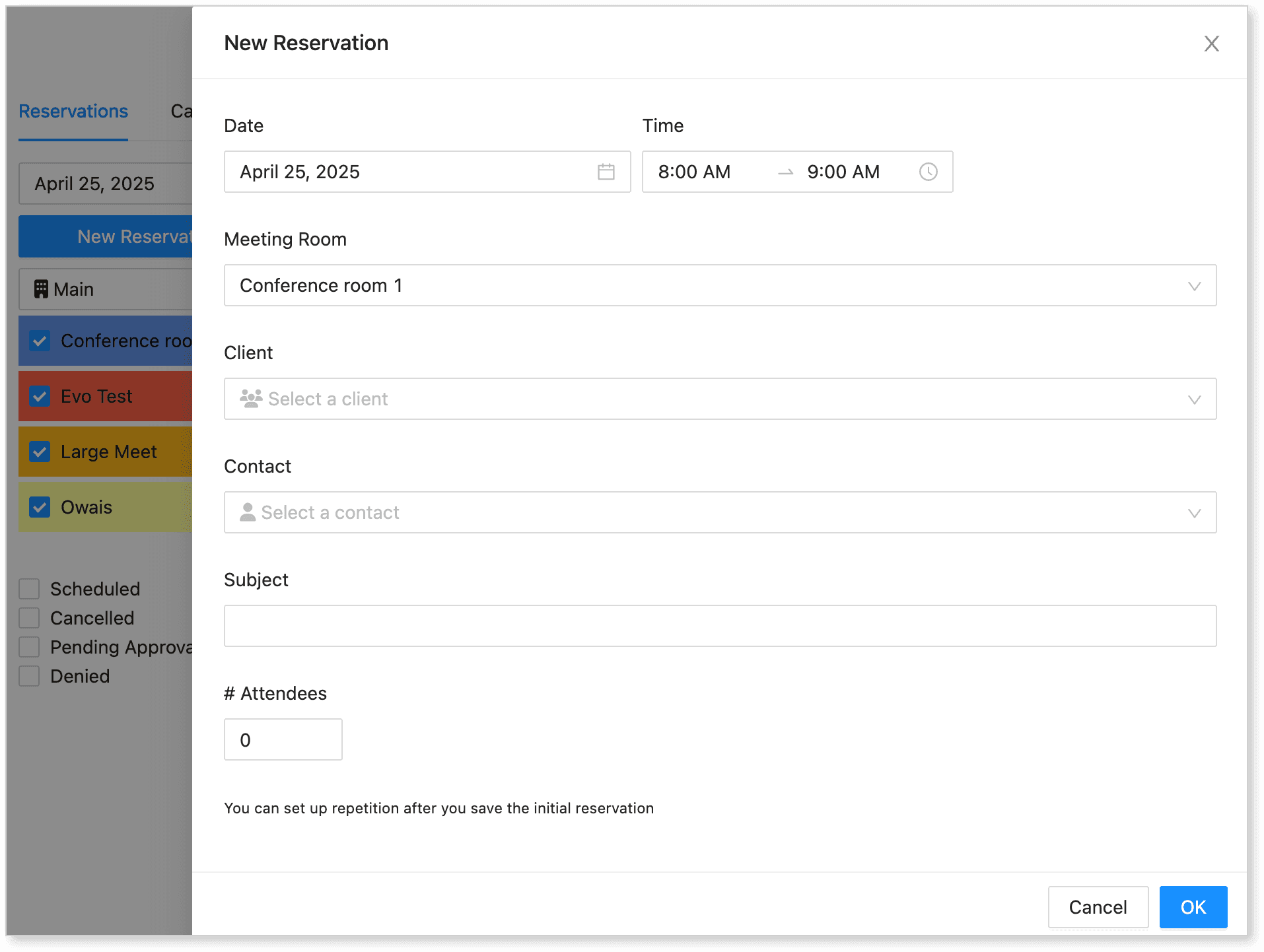The image size is (1264, 952).
Task: Check the Pending Approval filter
Action: pyautogui.click(x=29, y=647)
